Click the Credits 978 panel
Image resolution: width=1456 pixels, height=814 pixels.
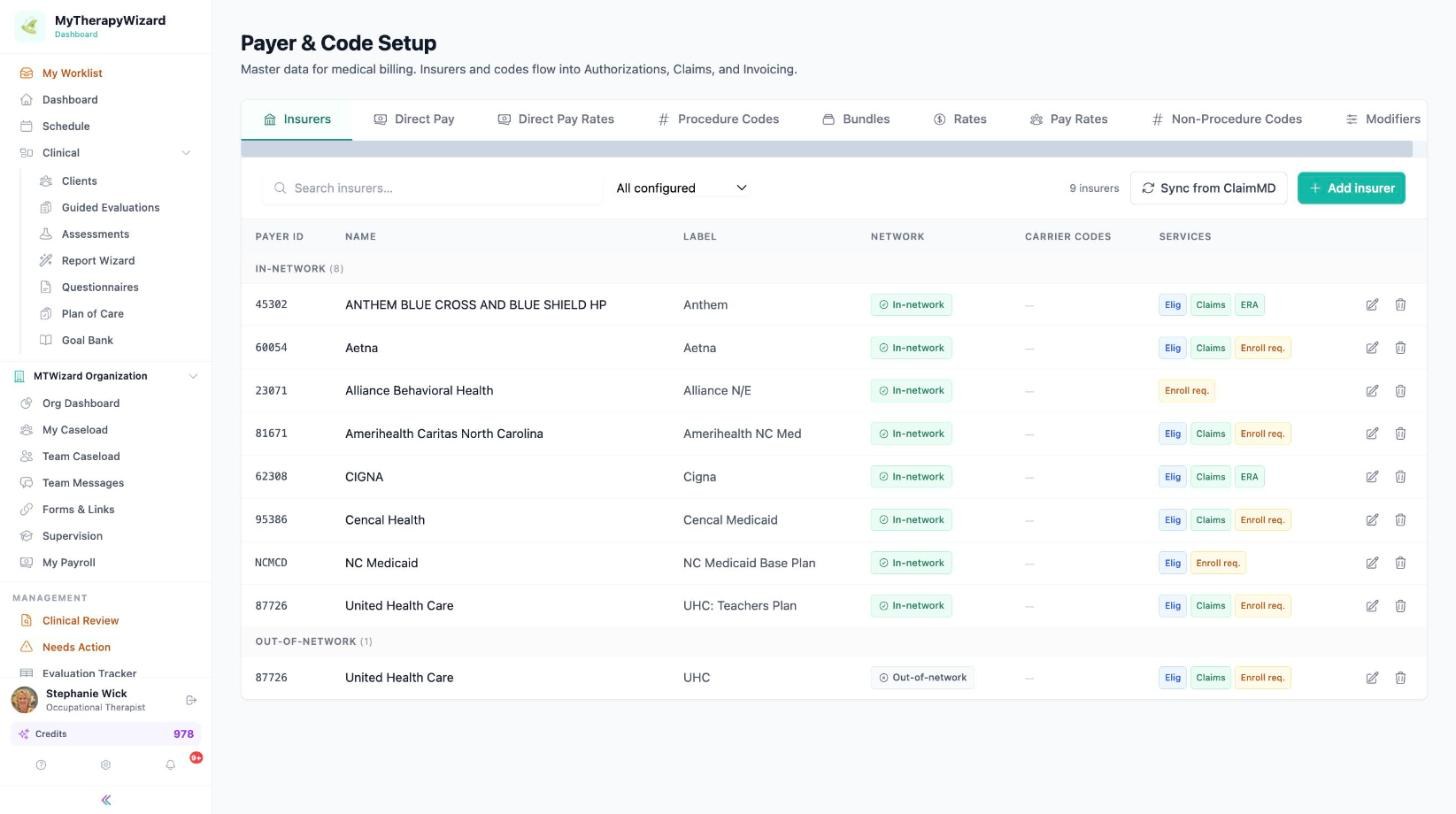pos(105,734)
